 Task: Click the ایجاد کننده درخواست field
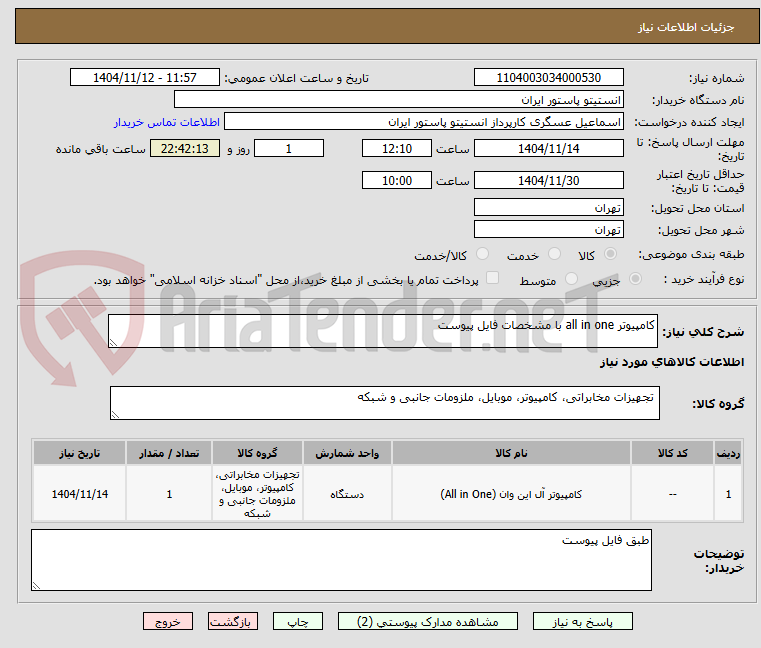(x=424, y=121)
